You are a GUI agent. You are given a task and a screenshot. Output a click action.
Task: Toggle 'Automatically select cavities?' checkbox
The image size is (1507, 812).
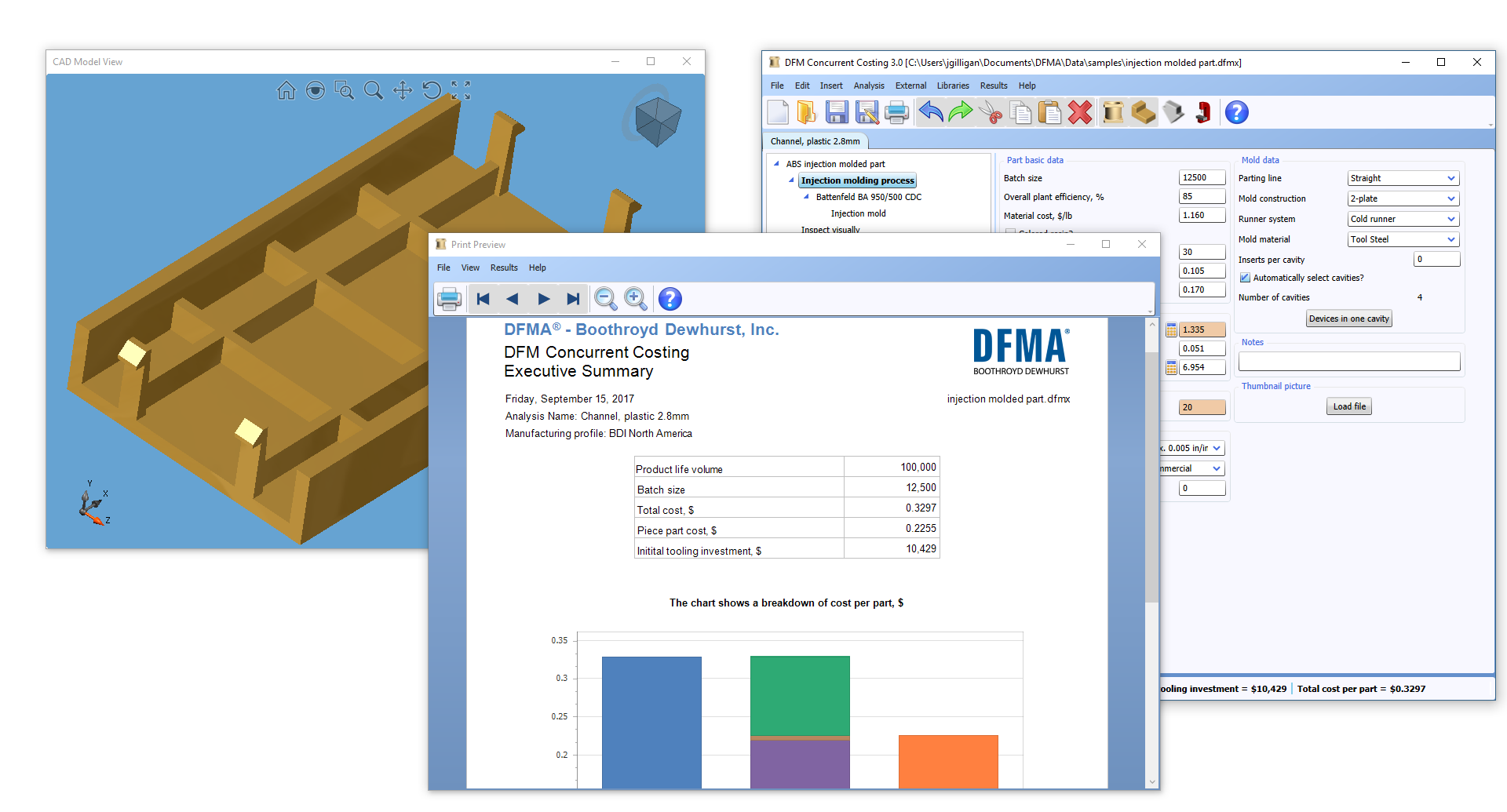coord(1245,278)
